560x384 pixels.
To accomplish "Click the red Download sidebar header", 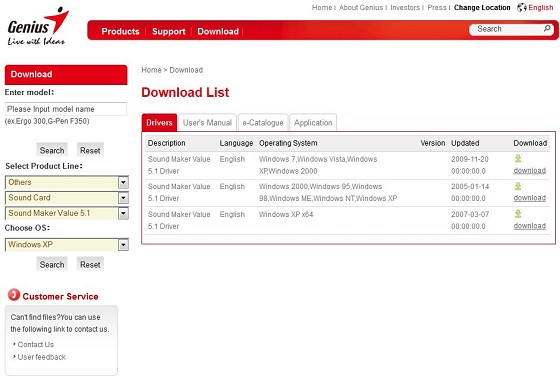I will [66, 74].
